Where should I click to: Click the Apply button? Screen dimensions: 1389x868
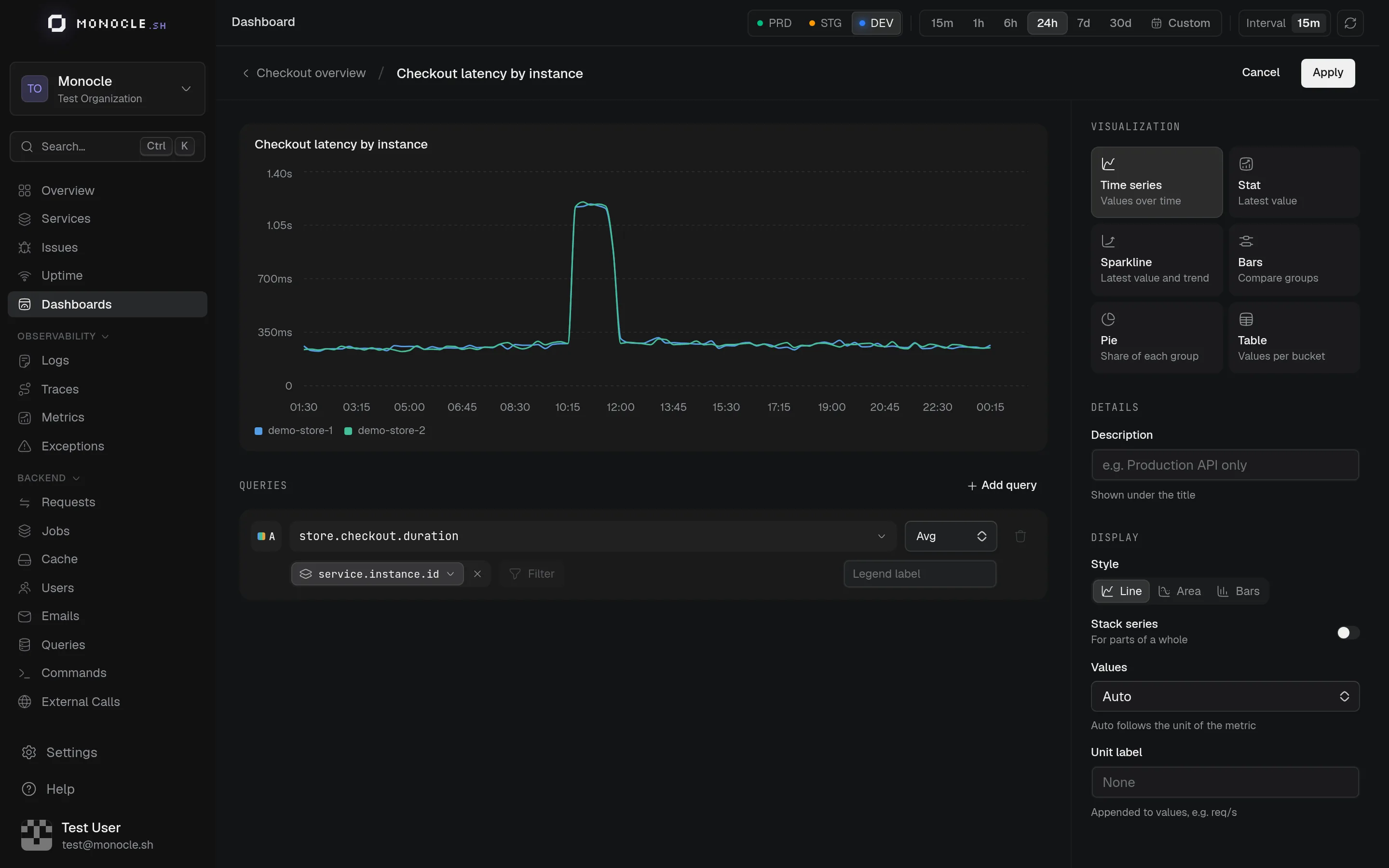coord(1328,73)
